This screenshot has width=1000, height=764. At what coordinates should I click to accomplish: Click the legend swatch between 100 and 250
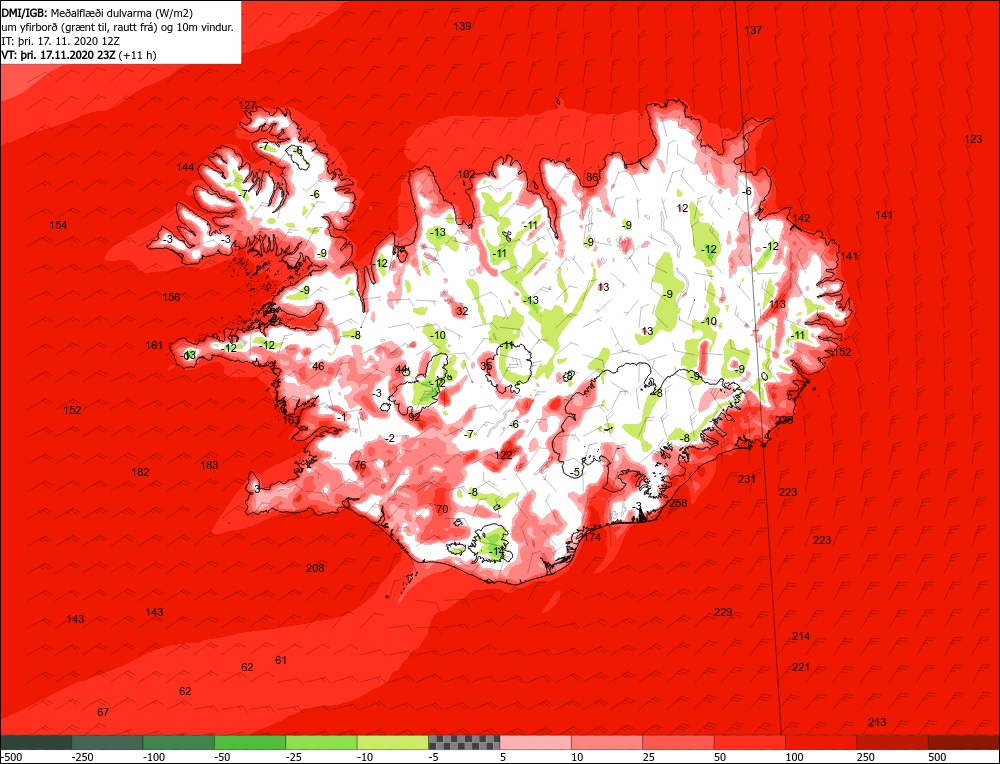pyautogui.click(x=821, y=742)
